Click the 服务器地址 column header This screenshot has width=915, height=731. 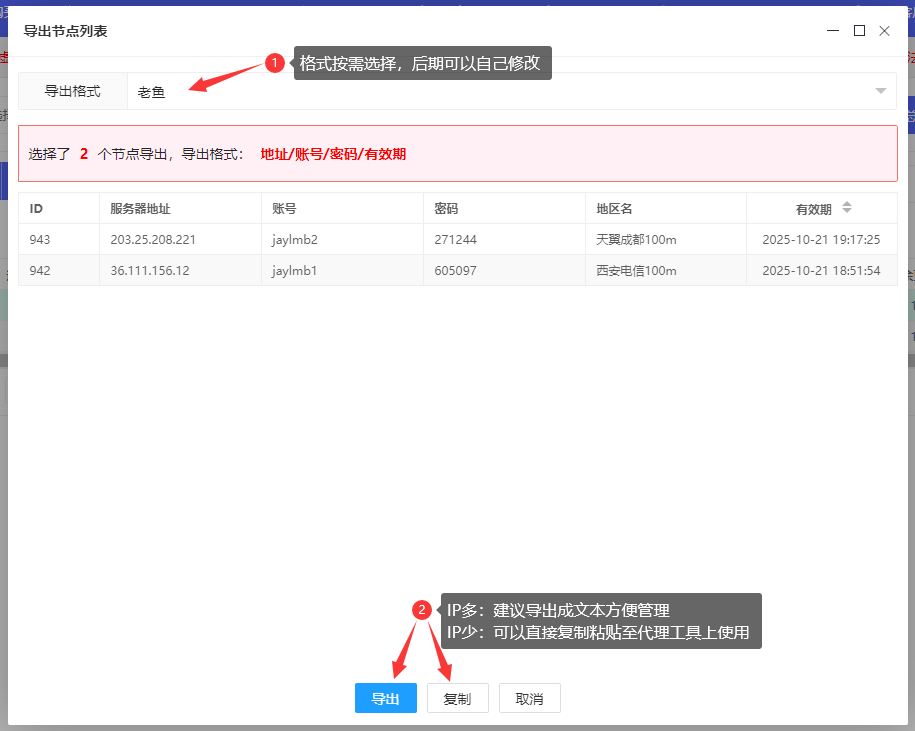(x=142, y=208)
